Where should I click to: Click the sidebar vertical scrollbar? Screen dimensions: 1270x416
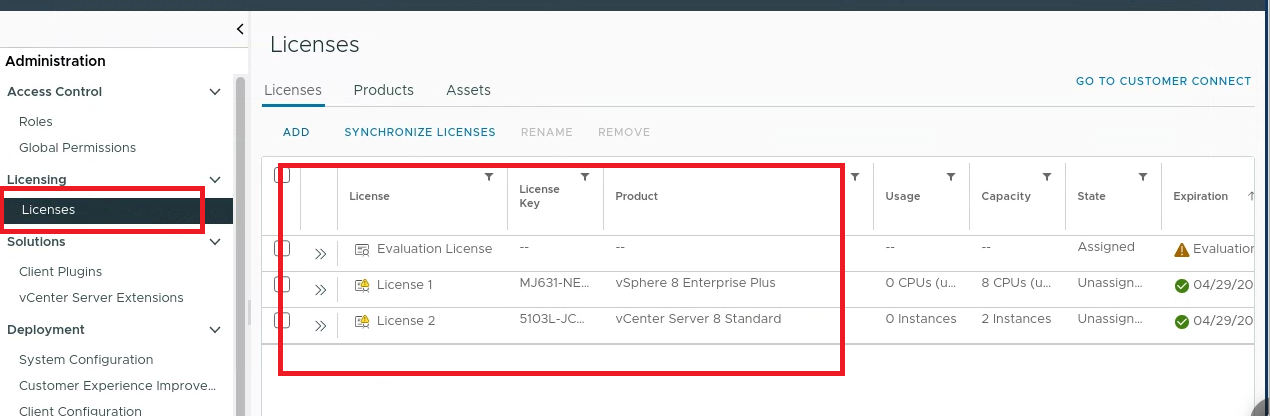[x=240, y=245]
